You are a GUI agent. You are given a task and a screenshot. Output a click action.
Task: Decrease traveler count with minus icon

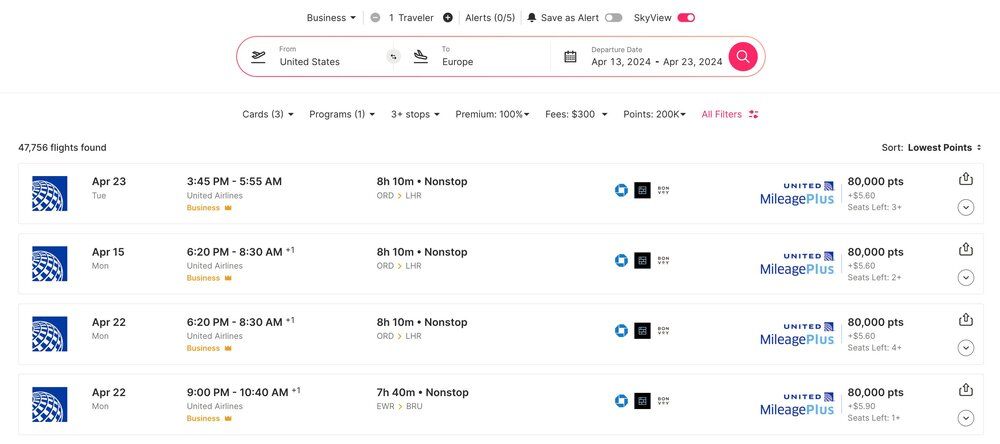375,17
